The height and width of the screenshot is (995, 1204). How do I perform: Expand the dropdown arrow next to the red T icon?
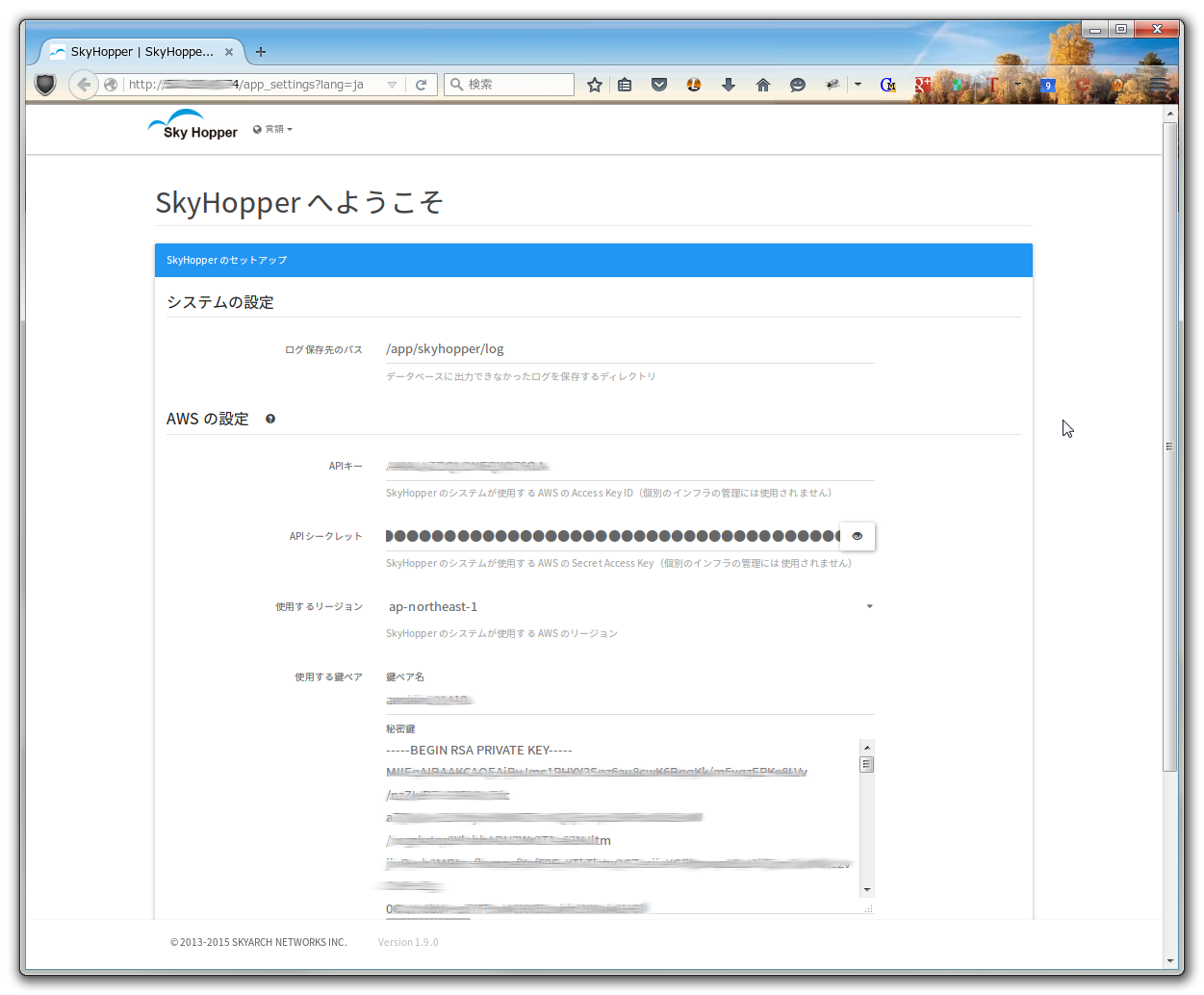[1017, 85]
